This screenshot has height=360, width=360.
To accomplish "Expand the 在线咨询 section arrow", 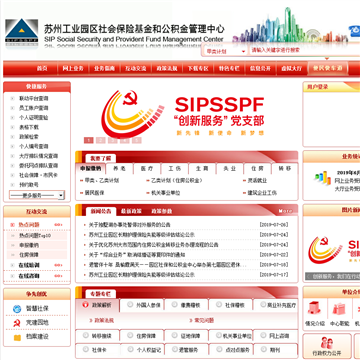I will (59, 276).
